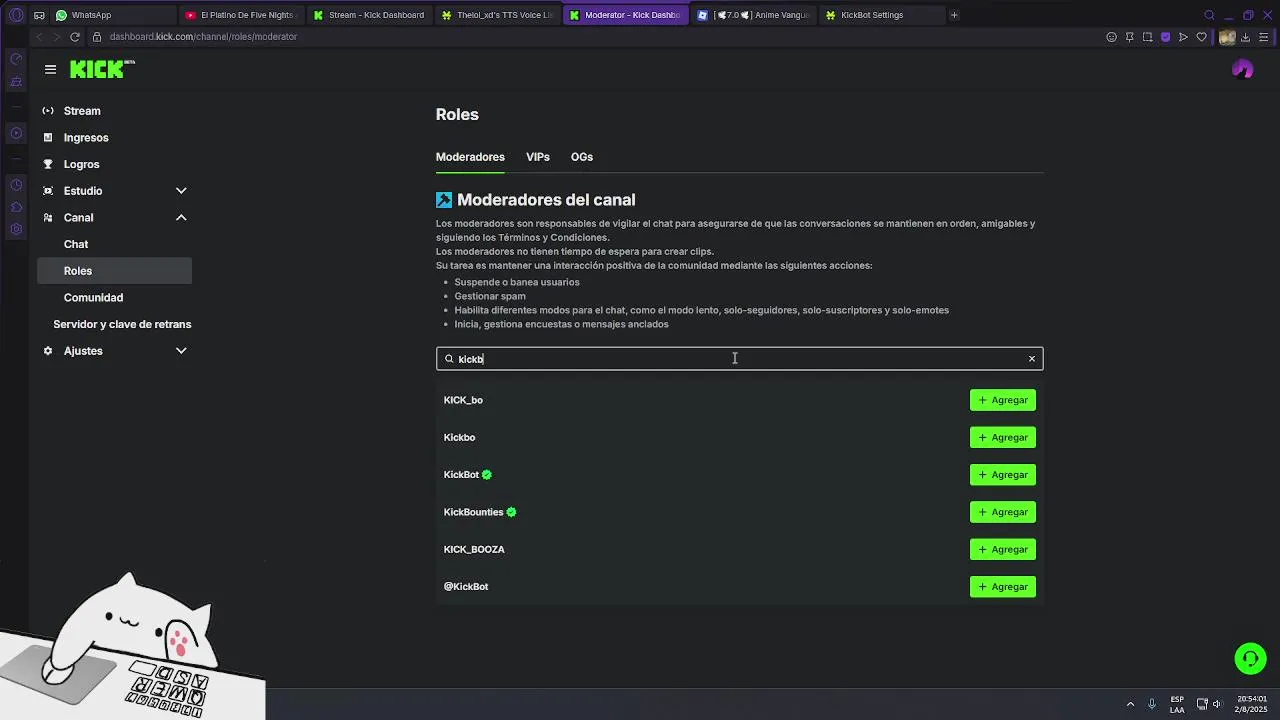Open the browser easy setup menu icon
The image size is (1280, 720).
click(1265, 37)
